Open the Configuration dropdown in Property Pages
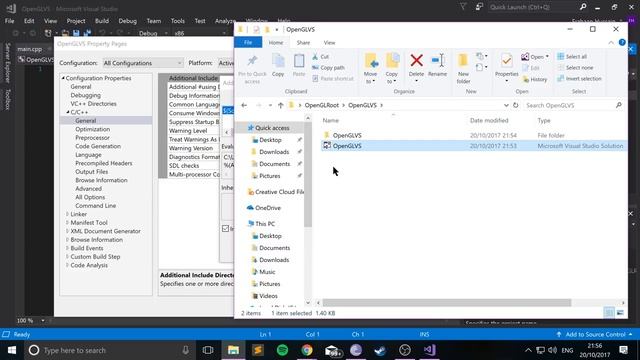Screen dimensions: 640x360 [142, 63]
